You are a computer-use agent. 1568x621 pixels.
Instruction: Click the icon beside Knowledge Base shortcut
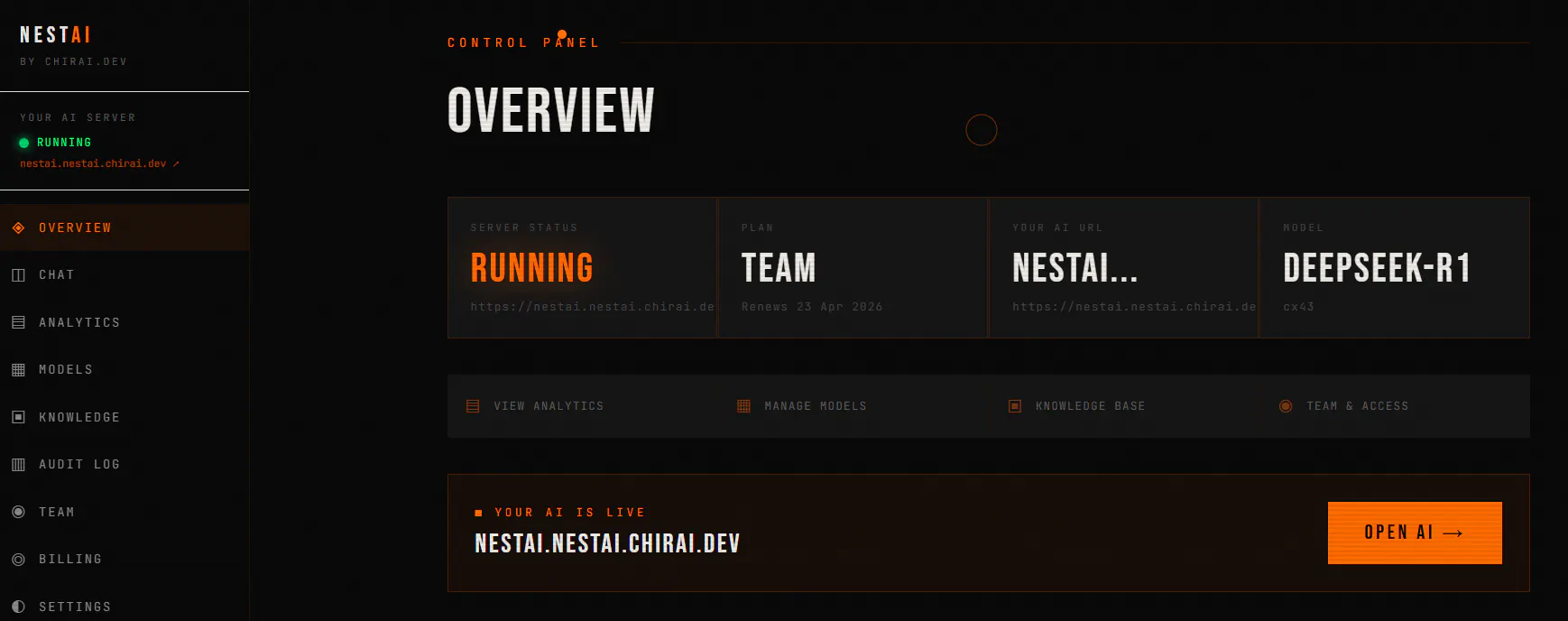[1015, 406]
